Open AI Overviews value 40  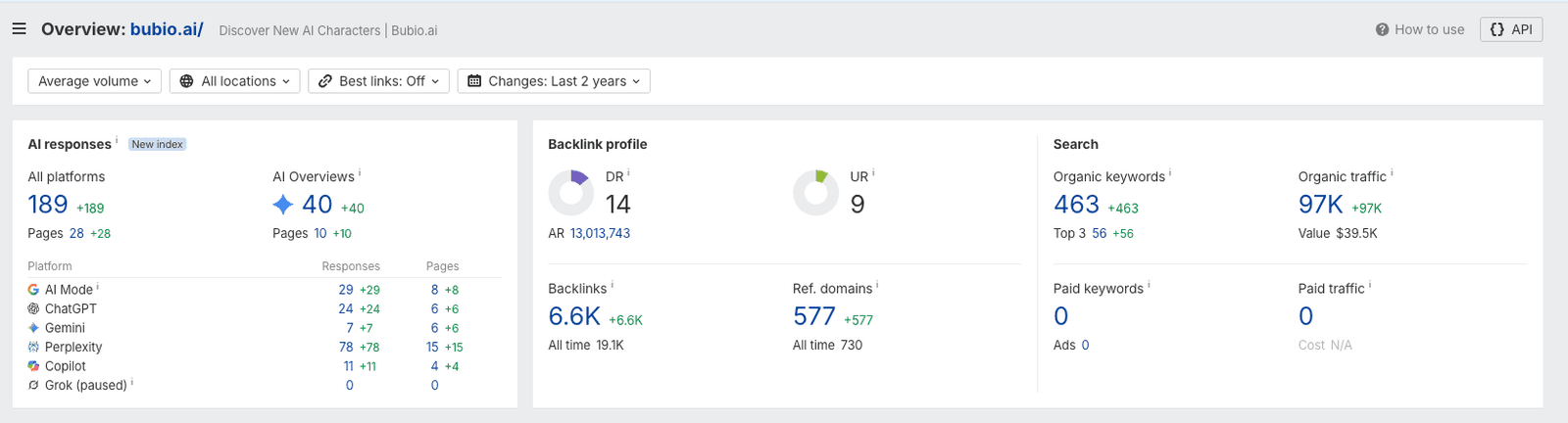click(318, 205)
